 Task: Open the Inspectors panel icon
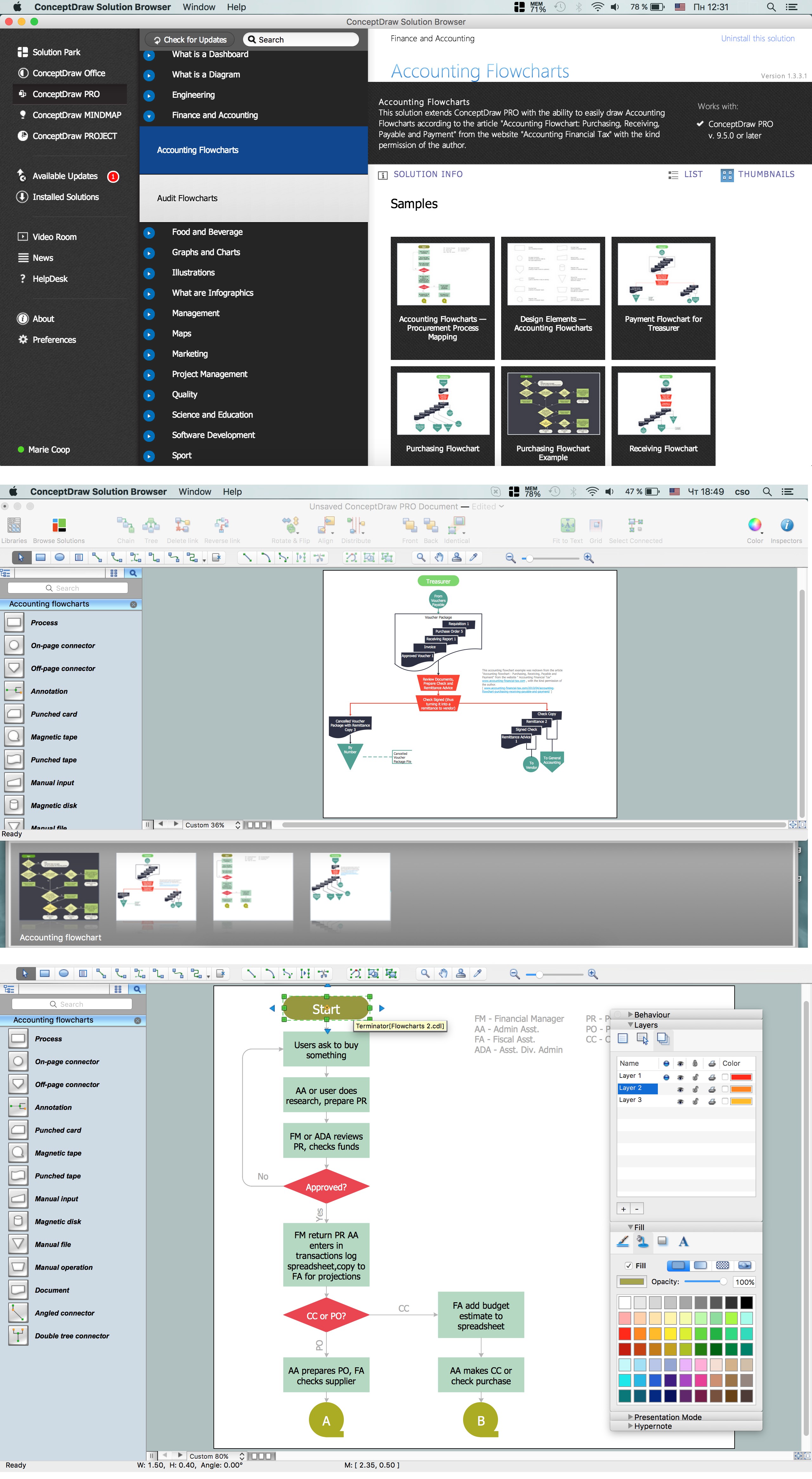[786, 525]
